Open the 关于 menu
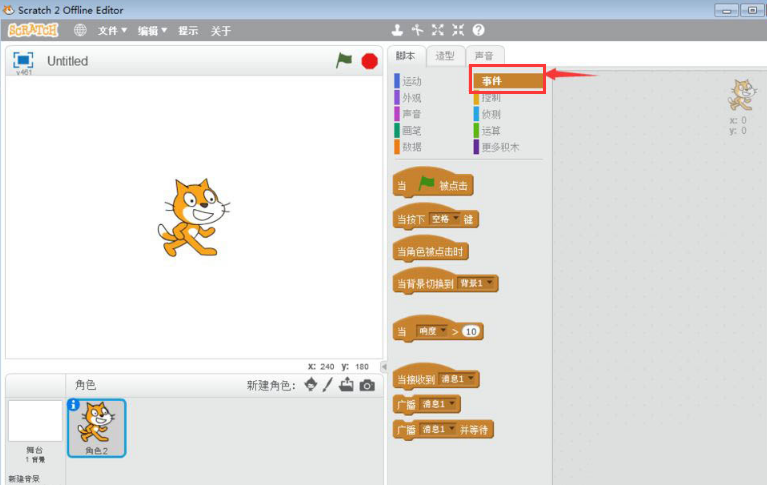Image resolution: width=767 pixels, height=485 pixels. coord(221,31)
